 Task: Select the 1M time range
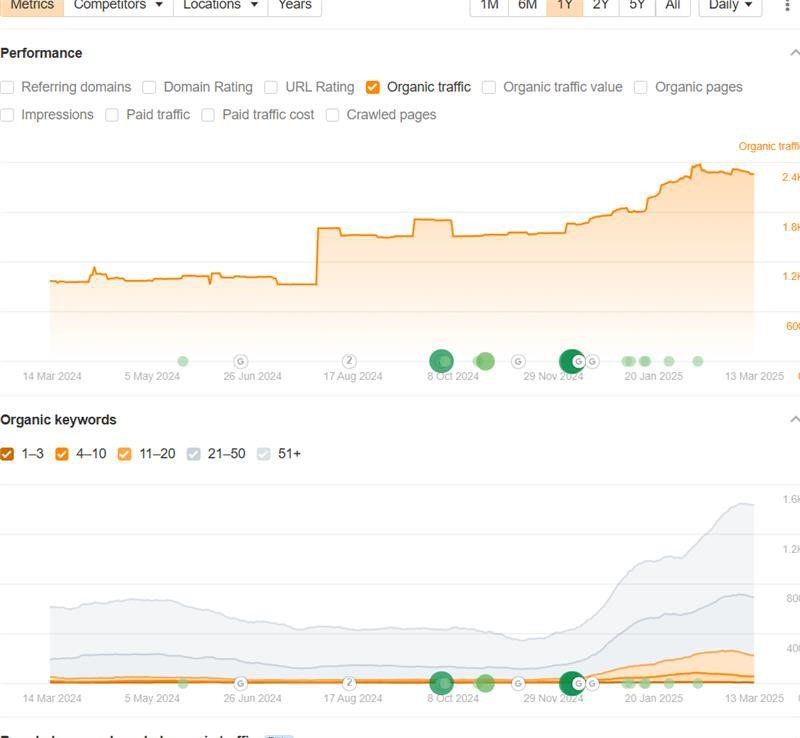489,5
